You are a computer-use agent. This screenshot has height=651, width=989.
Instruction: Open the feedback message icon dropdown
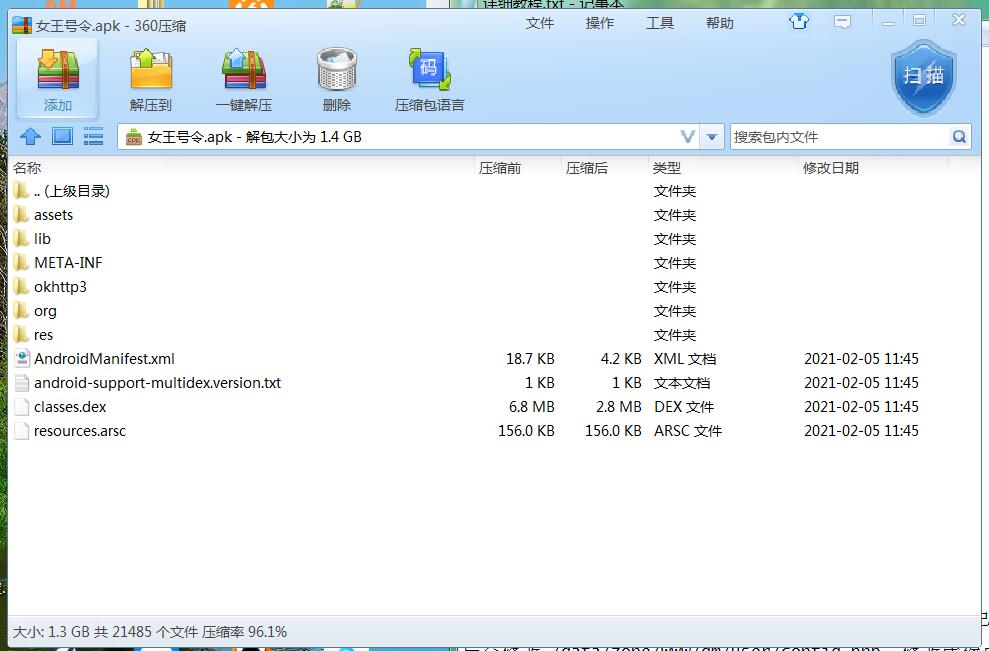844,21
